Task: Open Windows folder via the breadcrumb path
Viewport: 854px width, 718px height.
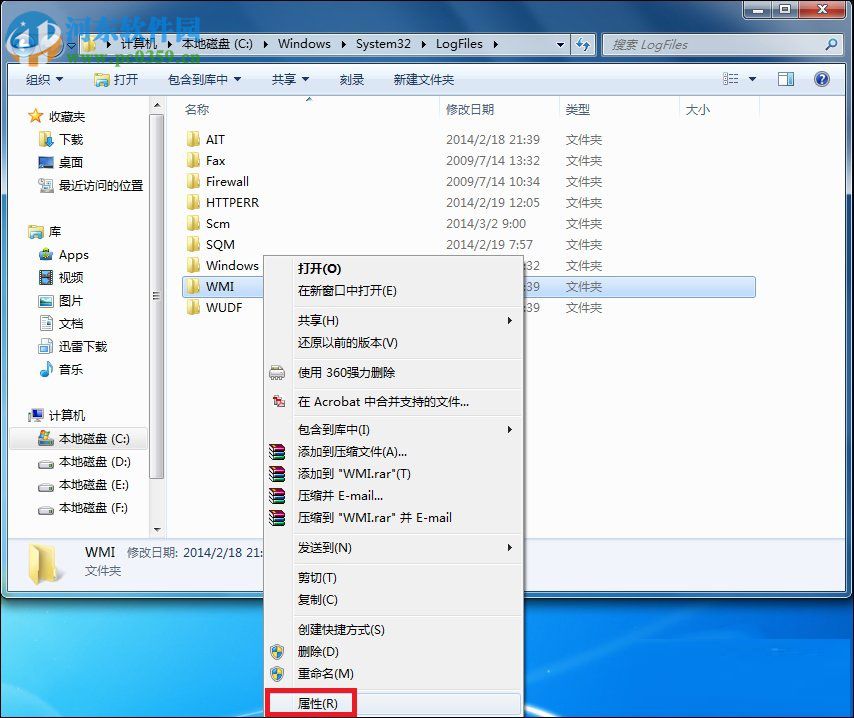Action: 304,43
